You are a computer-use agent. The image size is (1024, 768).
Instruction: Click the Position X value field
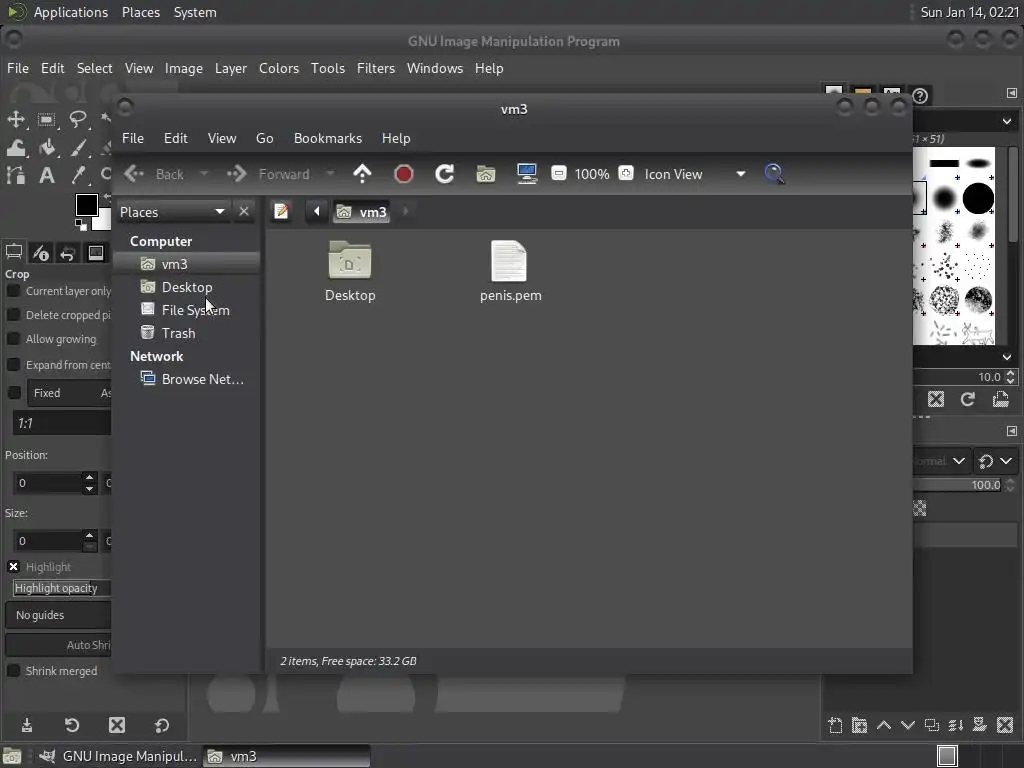tap(48, 483)
